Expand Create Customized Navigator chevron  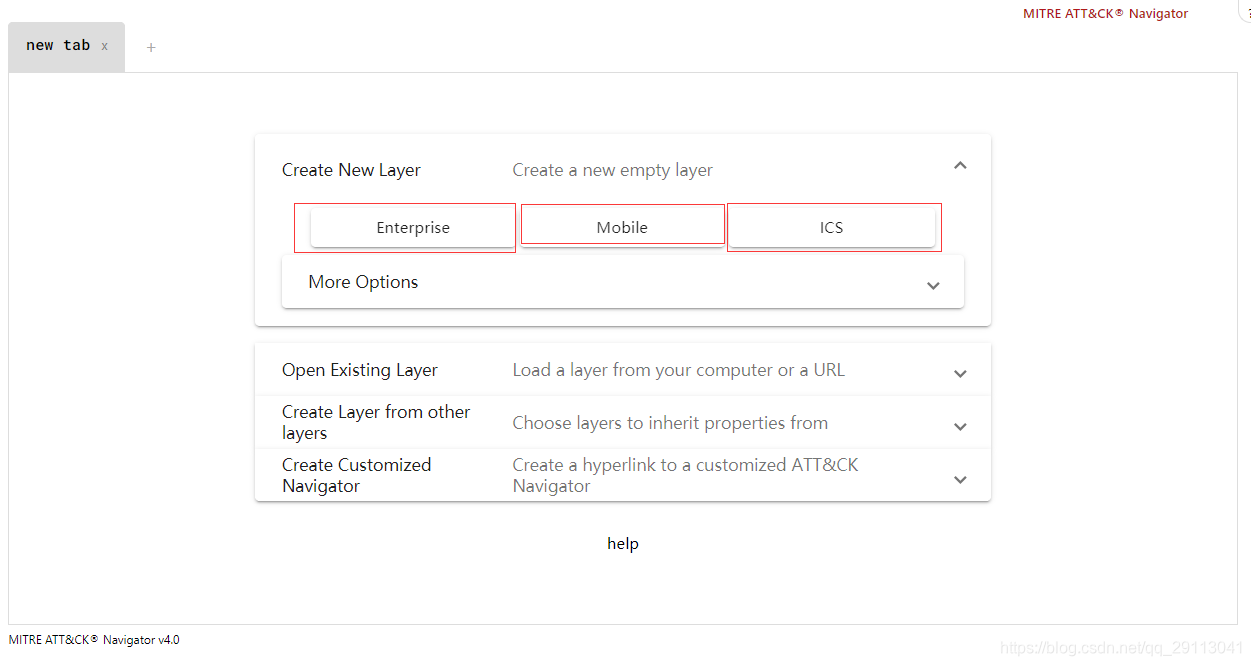[x=960, y=479]
